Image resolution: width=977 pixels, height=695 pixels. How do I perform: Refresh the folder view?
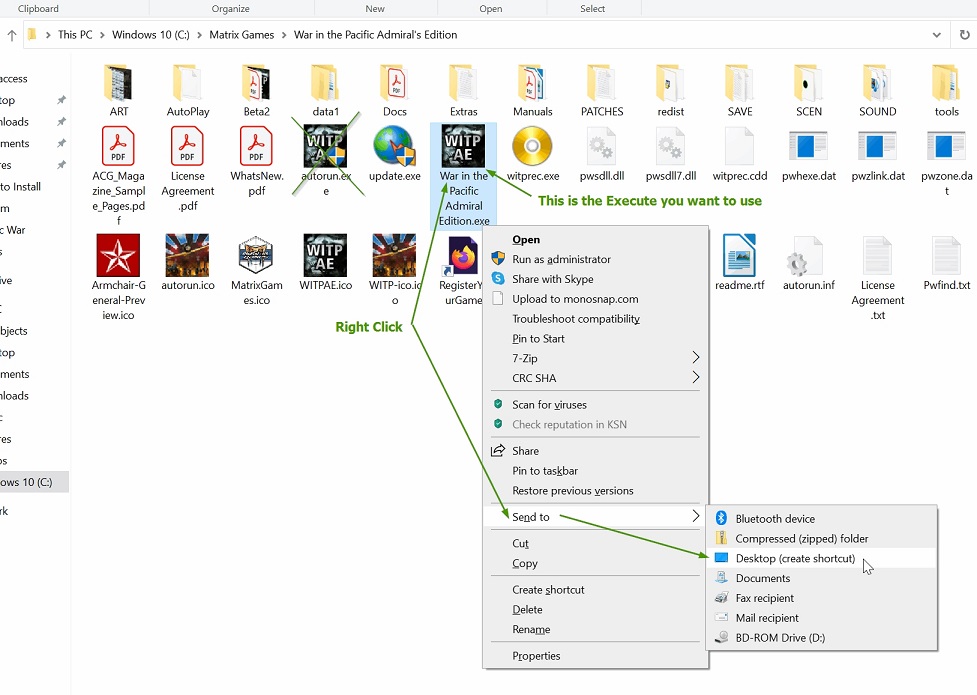(964, 35)
